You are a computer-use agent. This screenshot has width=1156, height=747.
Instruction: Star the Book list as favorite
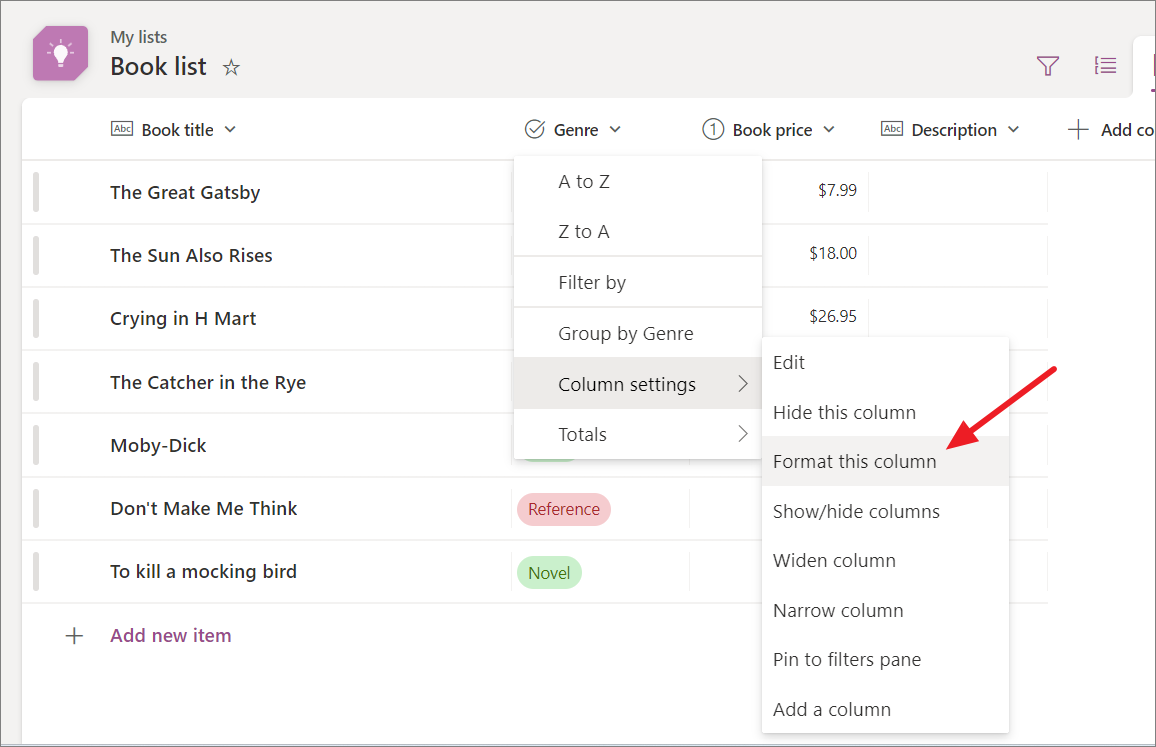point(230,67)
